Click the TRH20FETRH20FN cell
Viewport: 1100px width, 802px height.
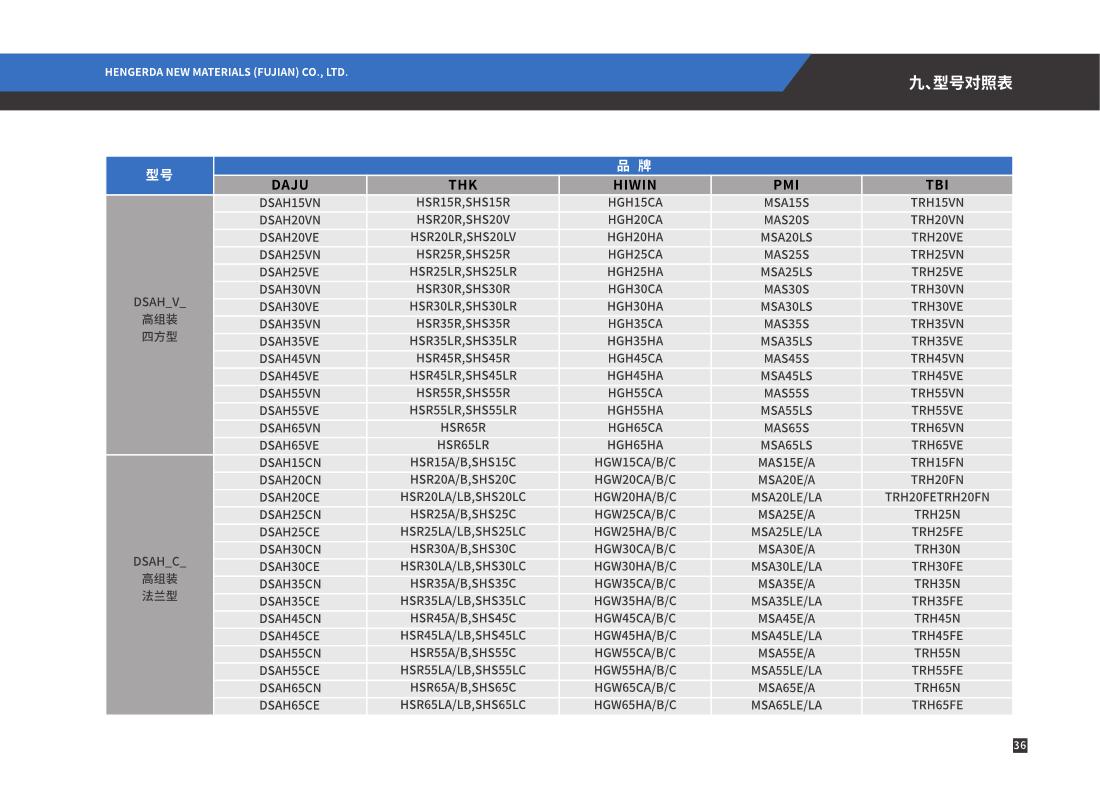tap(937, 497)
